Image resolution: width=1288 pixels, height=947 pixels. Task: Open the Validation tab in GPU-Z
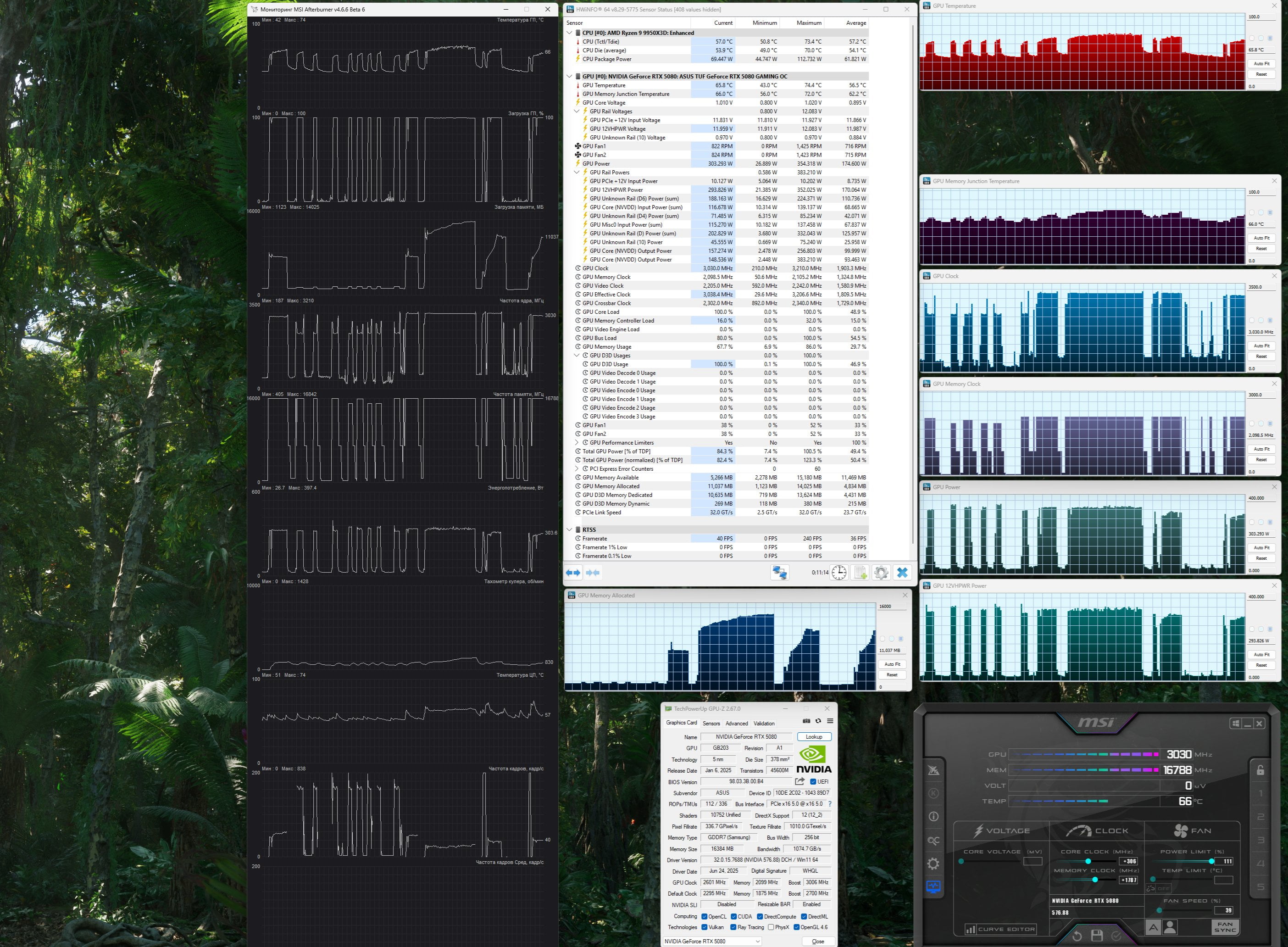[764, 724]
